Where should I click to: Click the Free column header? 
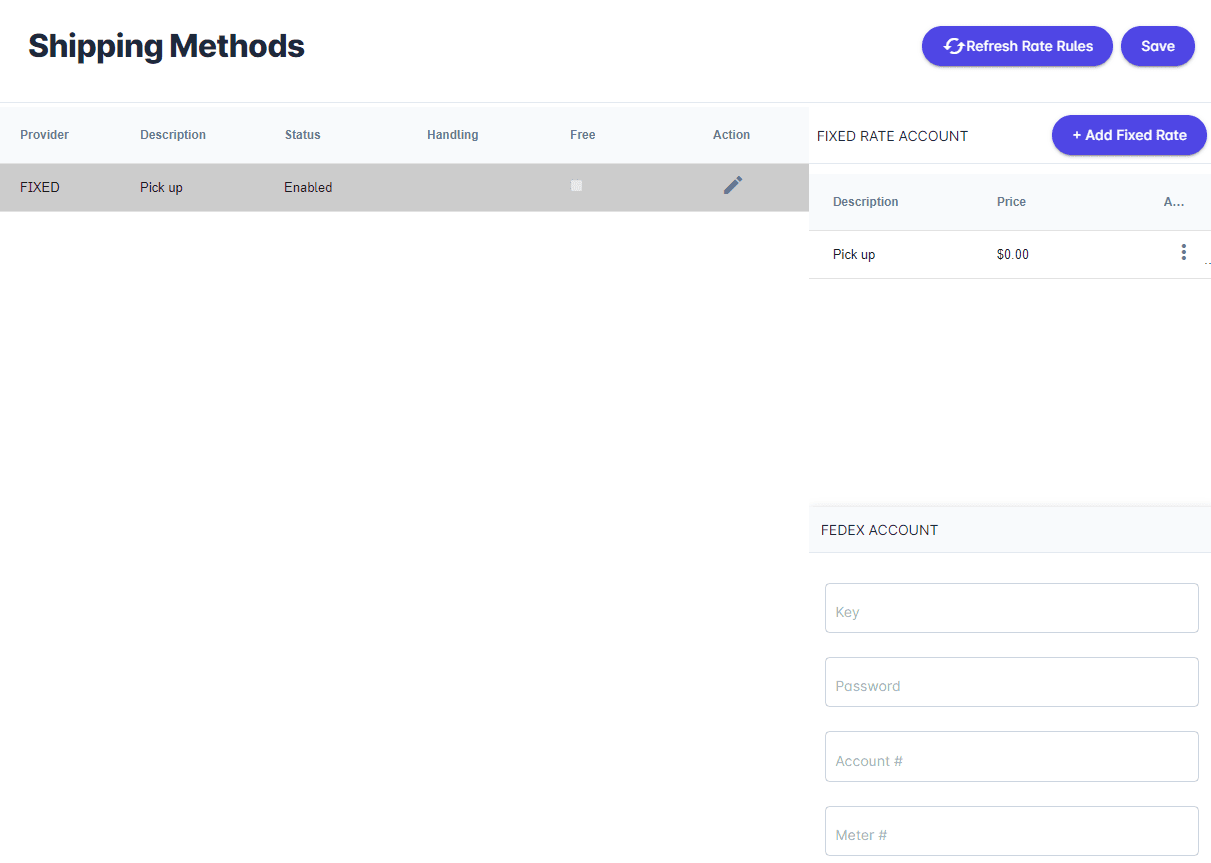click(x=582, y=135)
